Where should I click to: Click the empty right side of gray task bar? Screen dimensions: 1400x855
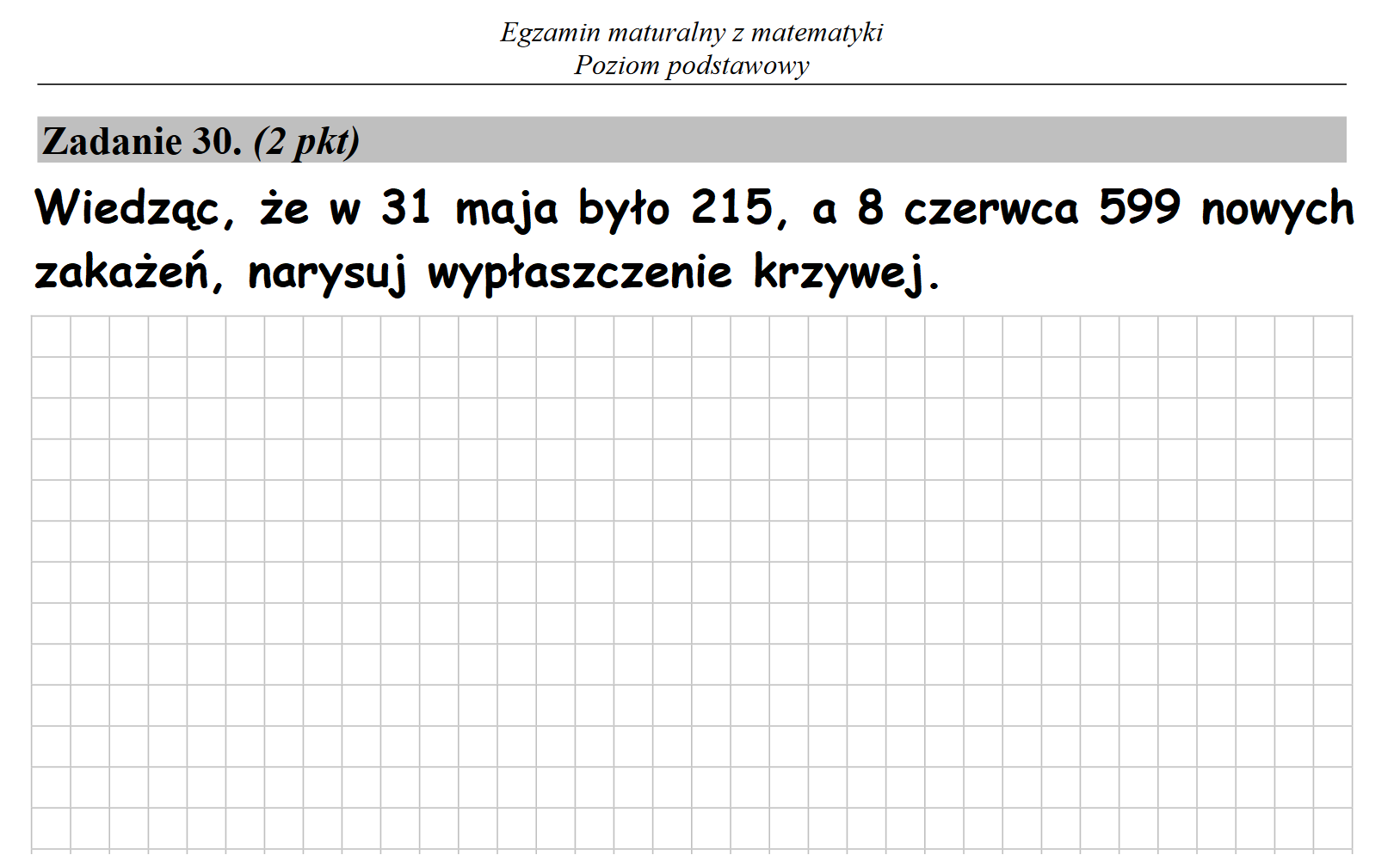tap(947, 140)
